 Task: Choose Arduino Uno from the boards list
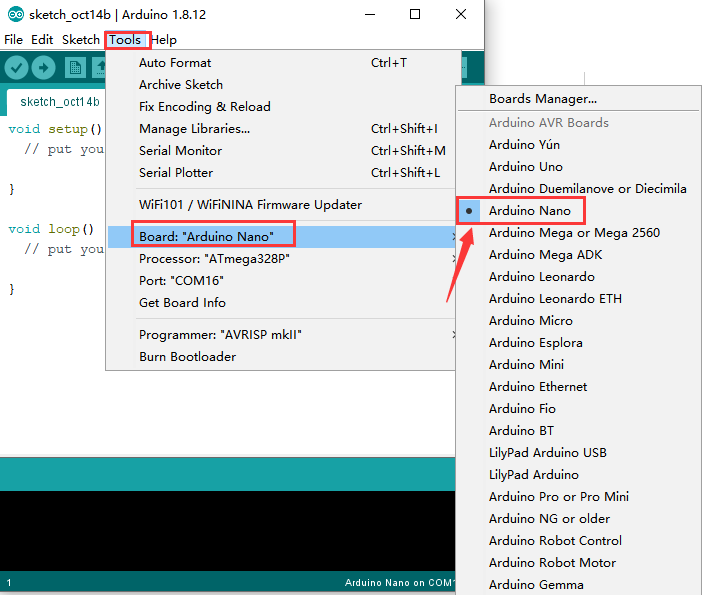click(x=525, y=167)
